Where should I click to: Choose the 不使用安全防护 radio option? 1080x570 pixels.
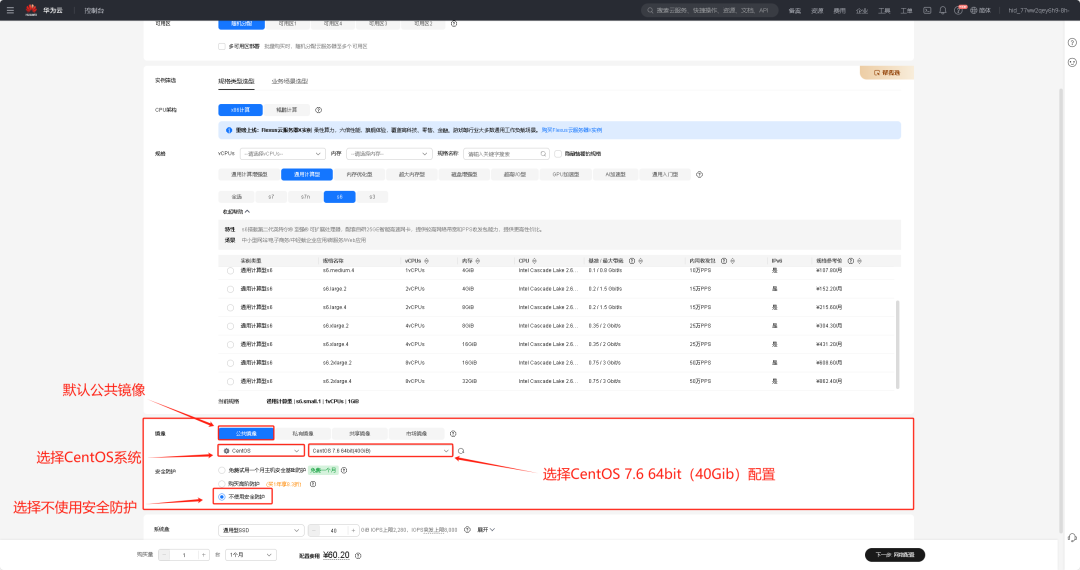tap(222, 496)
